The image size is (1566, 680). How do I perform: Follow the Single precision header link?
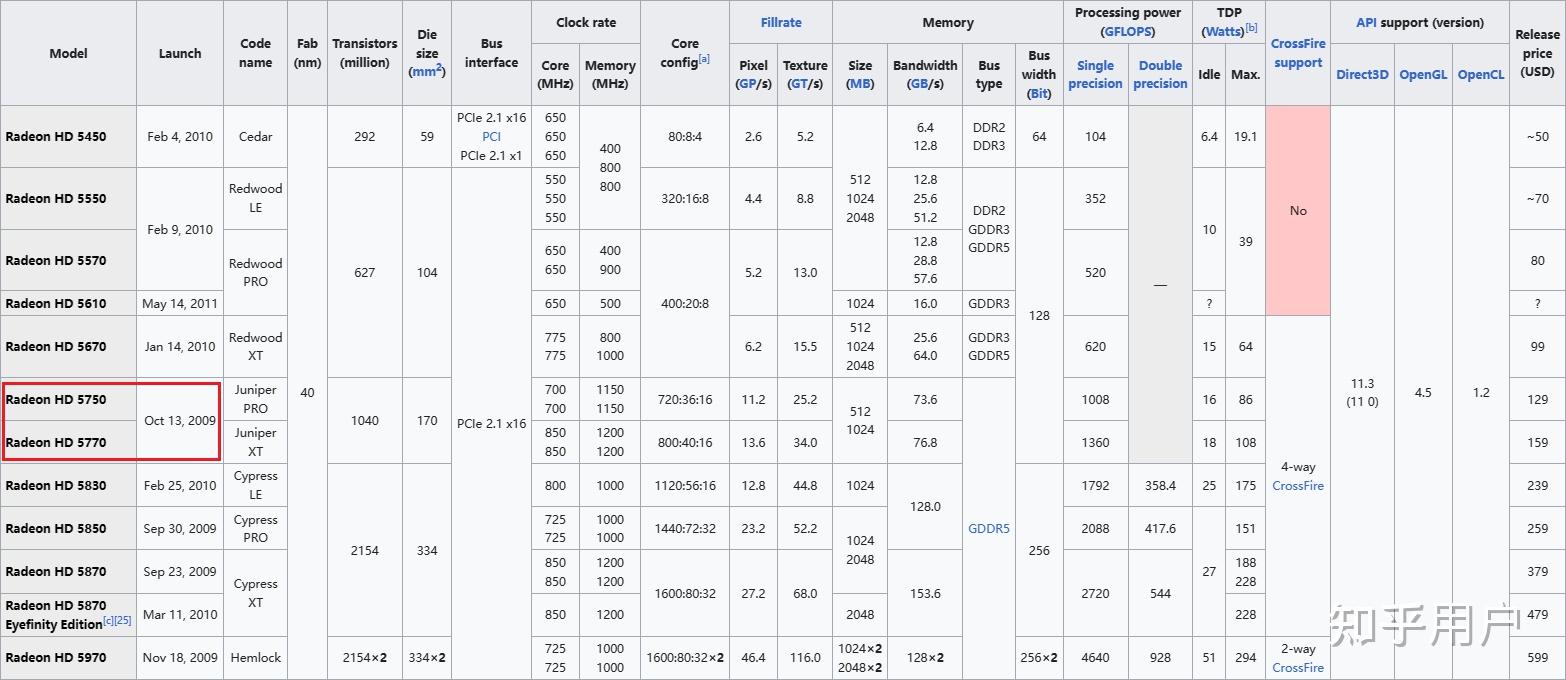click(x=1095, y=74)
